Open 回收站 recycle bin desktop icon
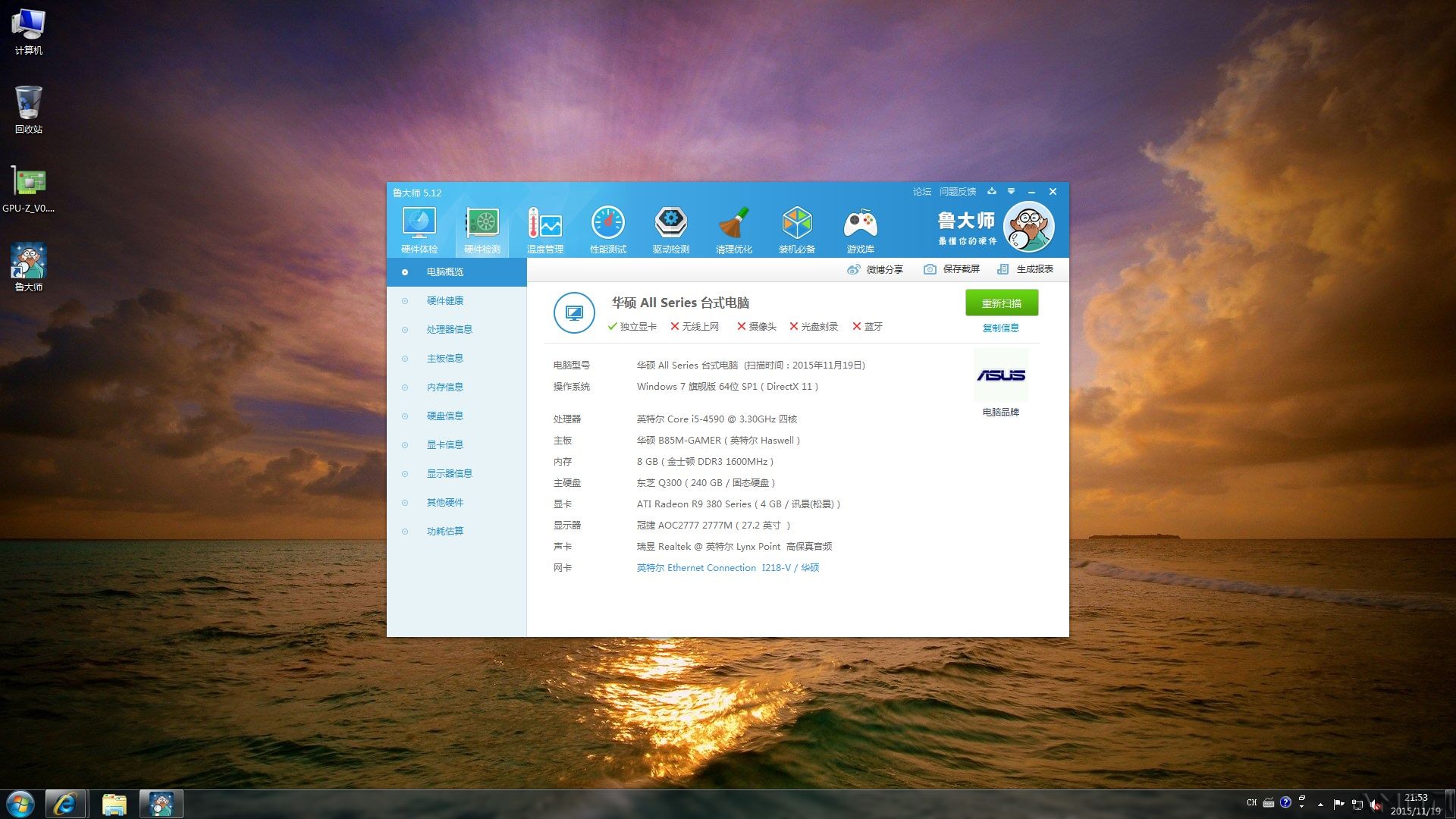 tap(29, 110)
